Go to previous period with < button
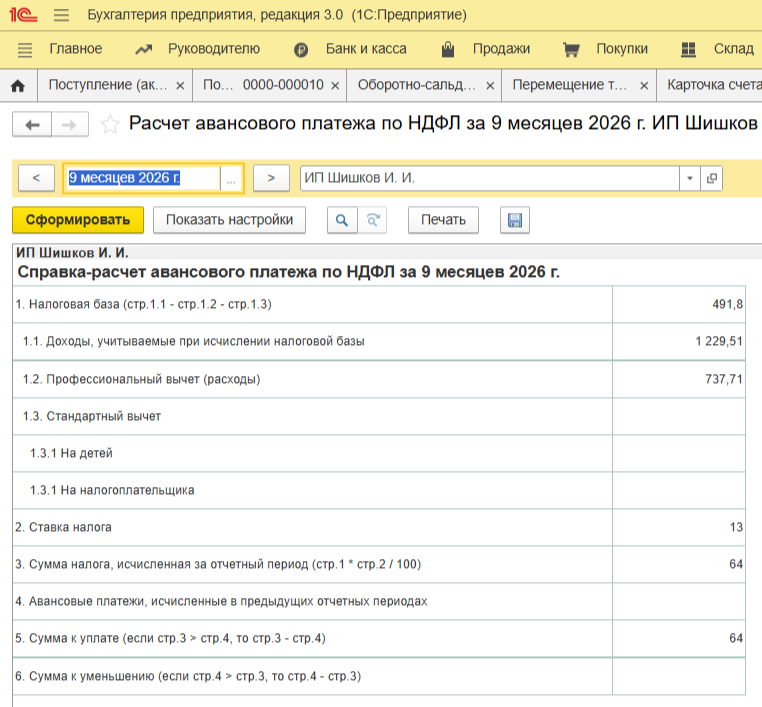The width and height of the screenshot is (762, 707). (x=36, y=178)
